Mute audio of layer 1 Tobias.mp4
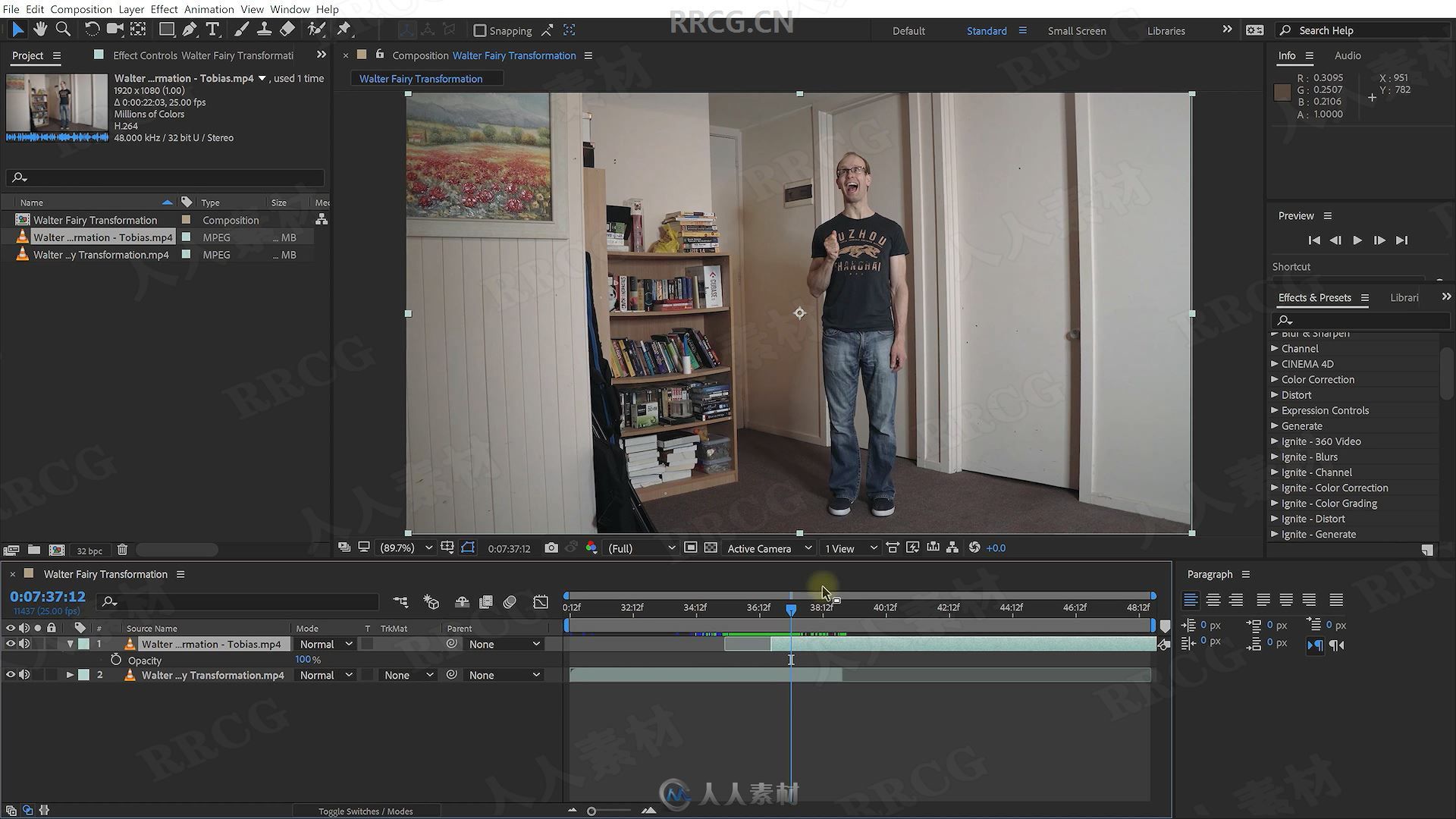This screenshot has width=1456, height=819. click(24, 644)
